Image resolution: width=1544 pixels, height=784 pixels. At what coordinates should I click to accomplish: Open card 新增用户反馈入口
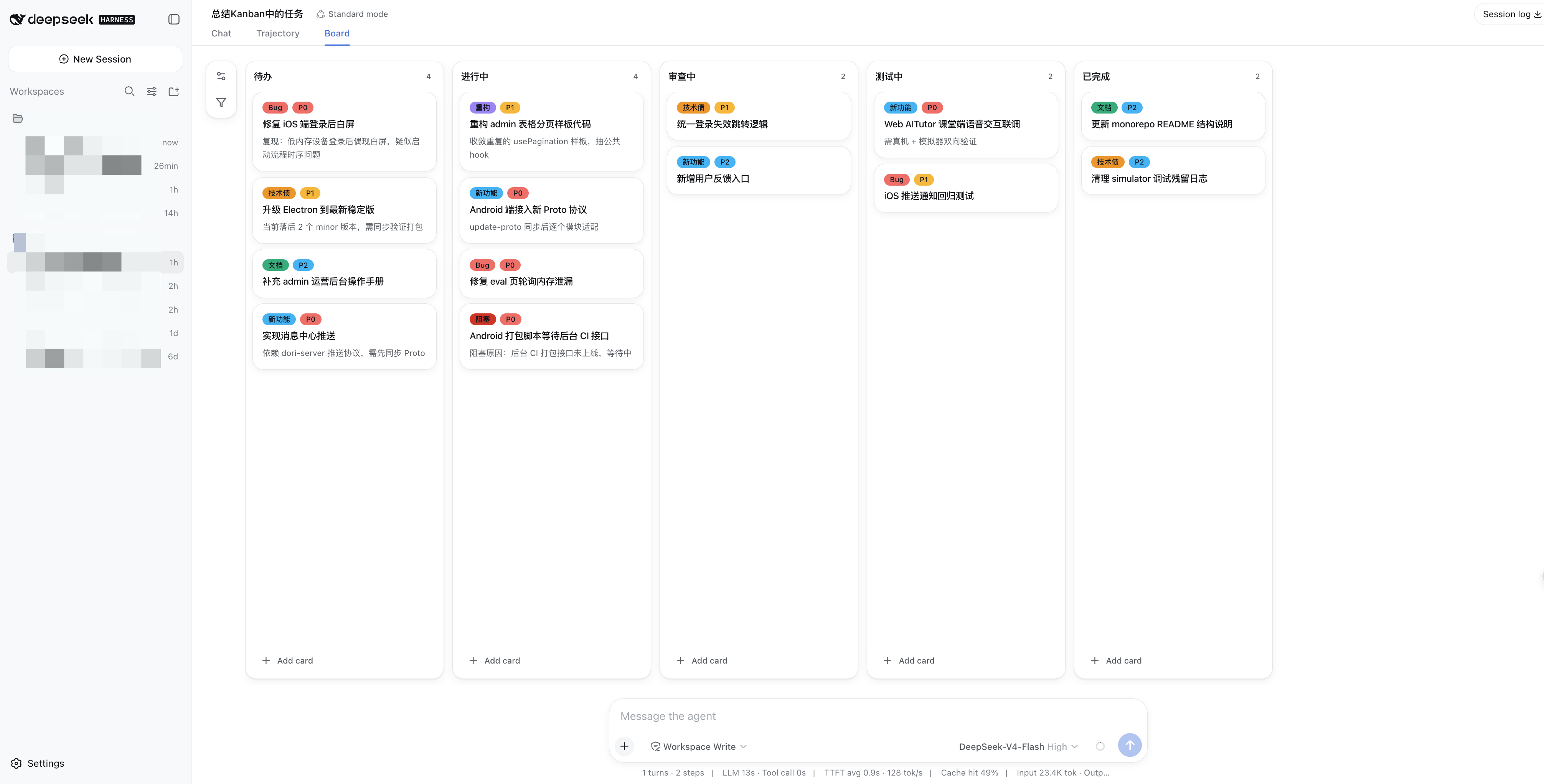pyautogui.click(x=759, y=170)
